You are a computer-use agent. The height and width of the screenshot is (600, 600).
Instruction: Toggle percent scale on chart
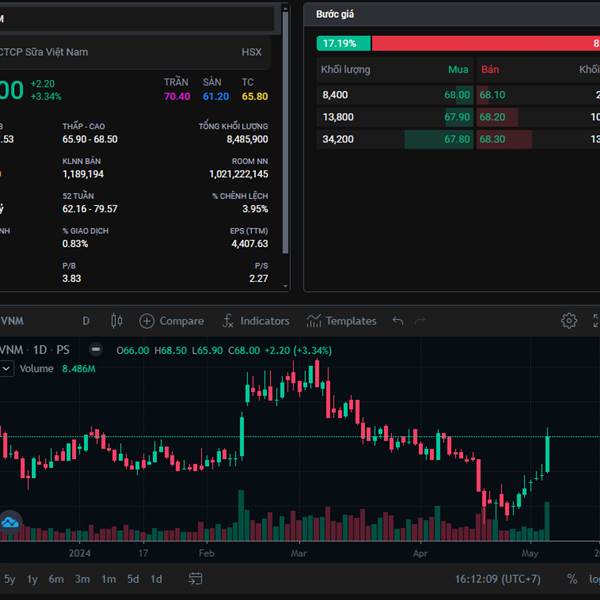pyautogui.click(x=572, y=579)
